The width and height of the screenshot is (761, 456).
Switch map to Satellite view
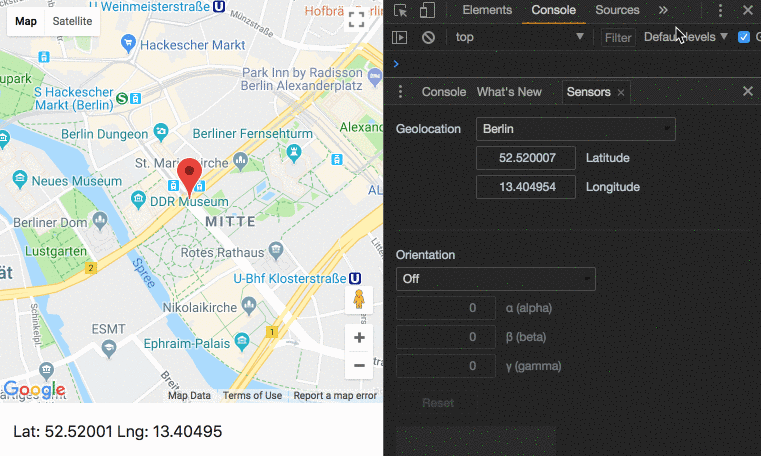coord(72,21)
